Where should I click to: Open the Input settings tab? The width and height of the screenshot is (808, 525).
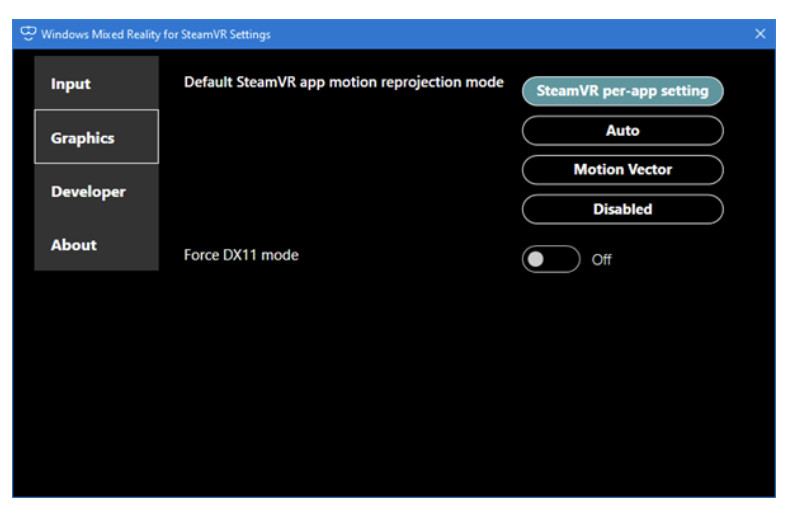click(96, 83)
